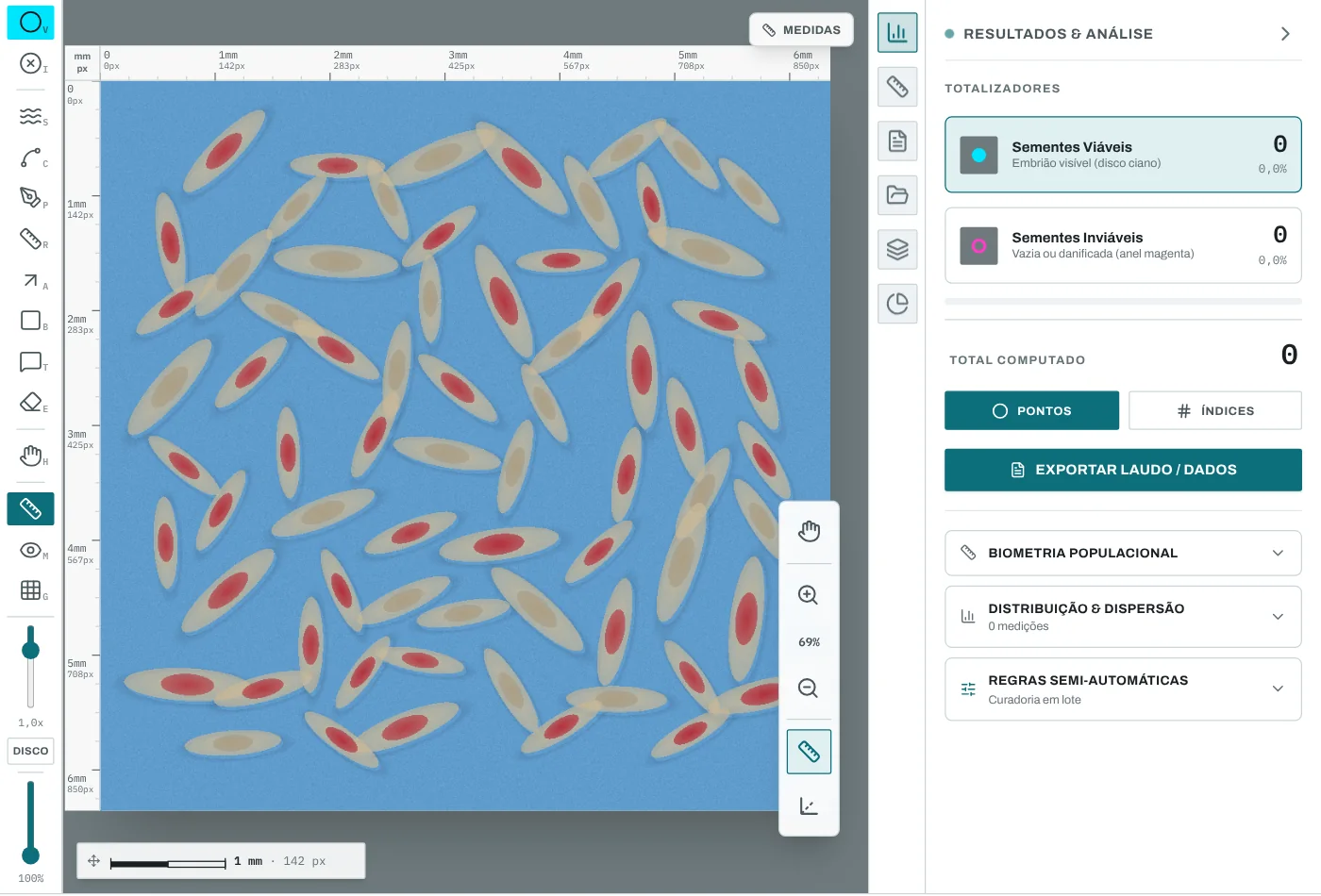
Task: Toggle the ruler overlay in floating zoom panel
Action: (x=809, y=752)
